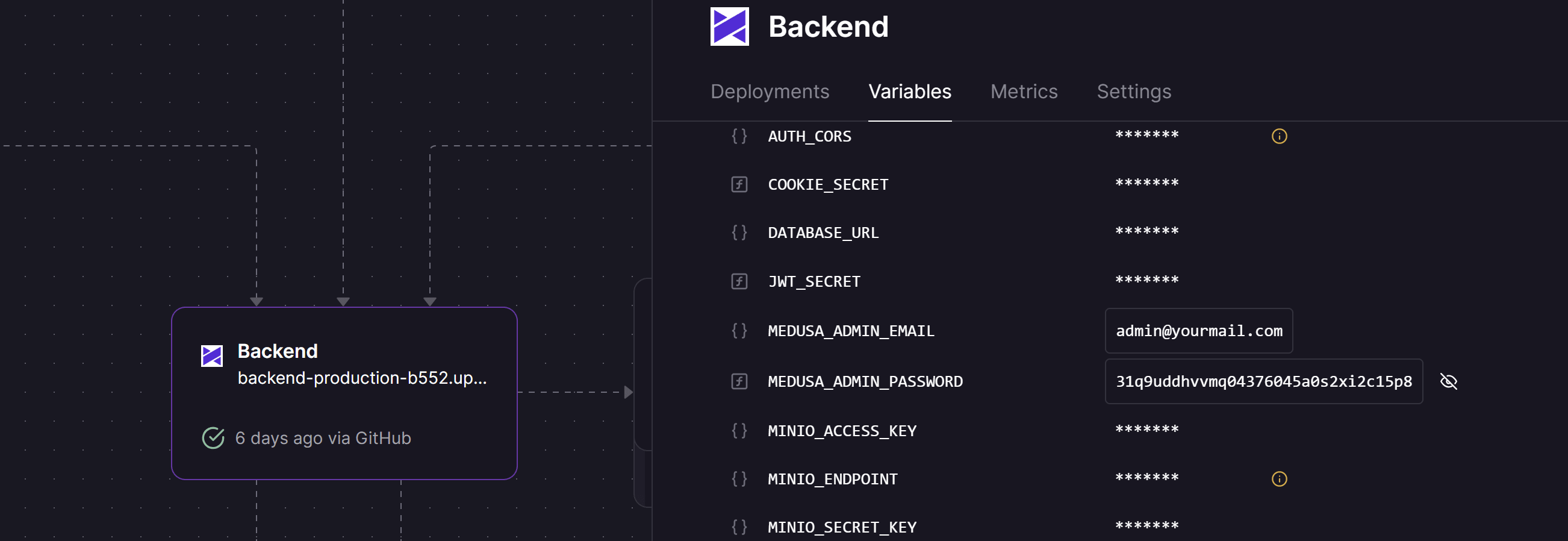Switch to the Metrics tab
The height and width of the screenshot is (541, 1568).
pos(1024,92)
